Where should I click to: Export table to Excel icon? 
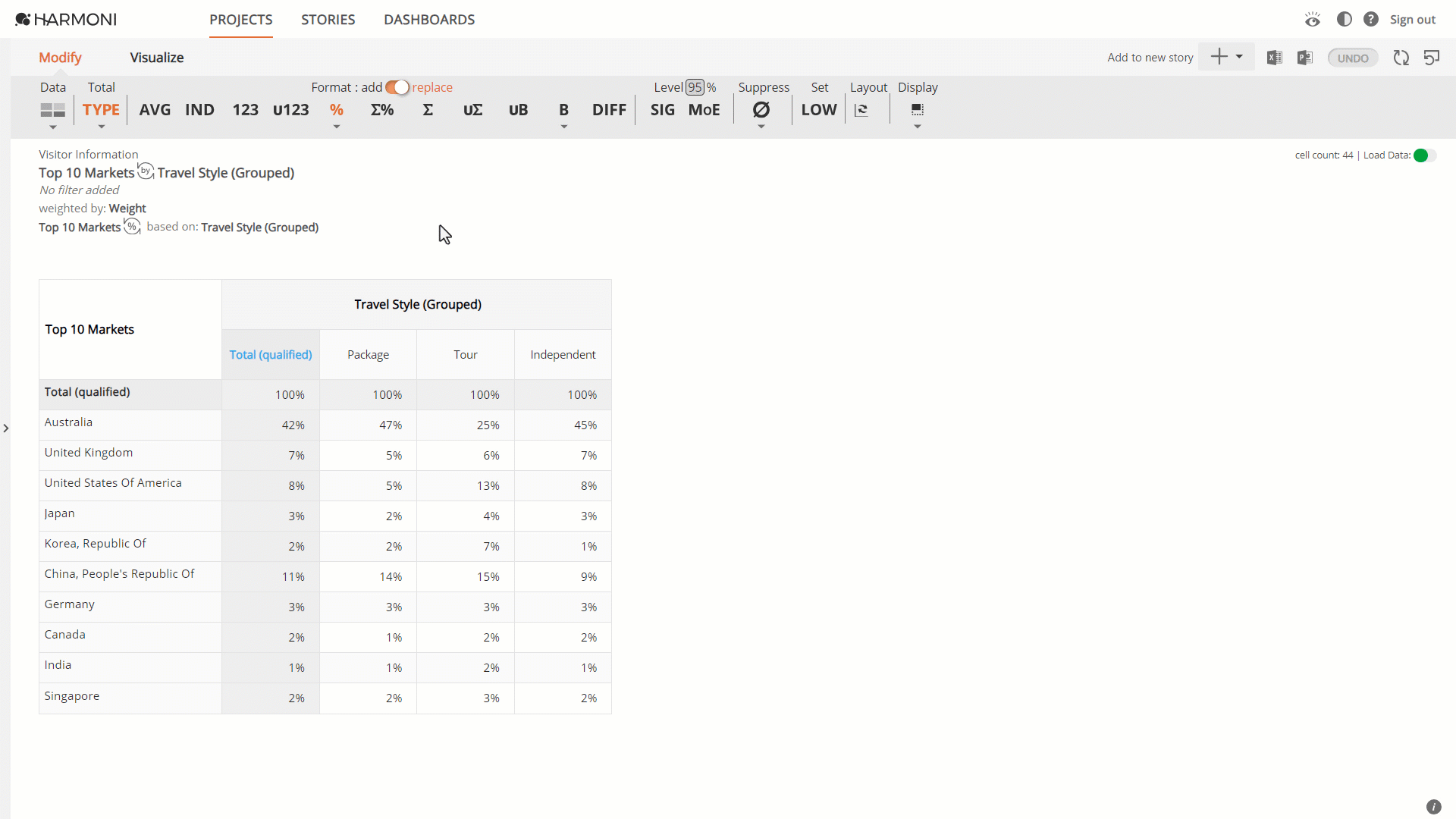pos(1275,58)
